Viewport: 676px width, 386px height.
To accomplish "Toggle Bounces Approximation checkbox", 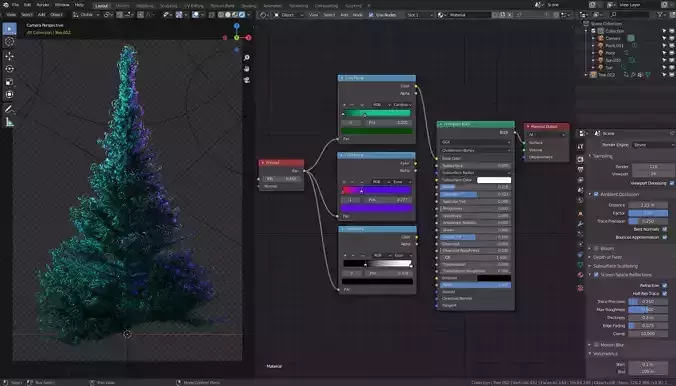I will [x=665, y=238].
